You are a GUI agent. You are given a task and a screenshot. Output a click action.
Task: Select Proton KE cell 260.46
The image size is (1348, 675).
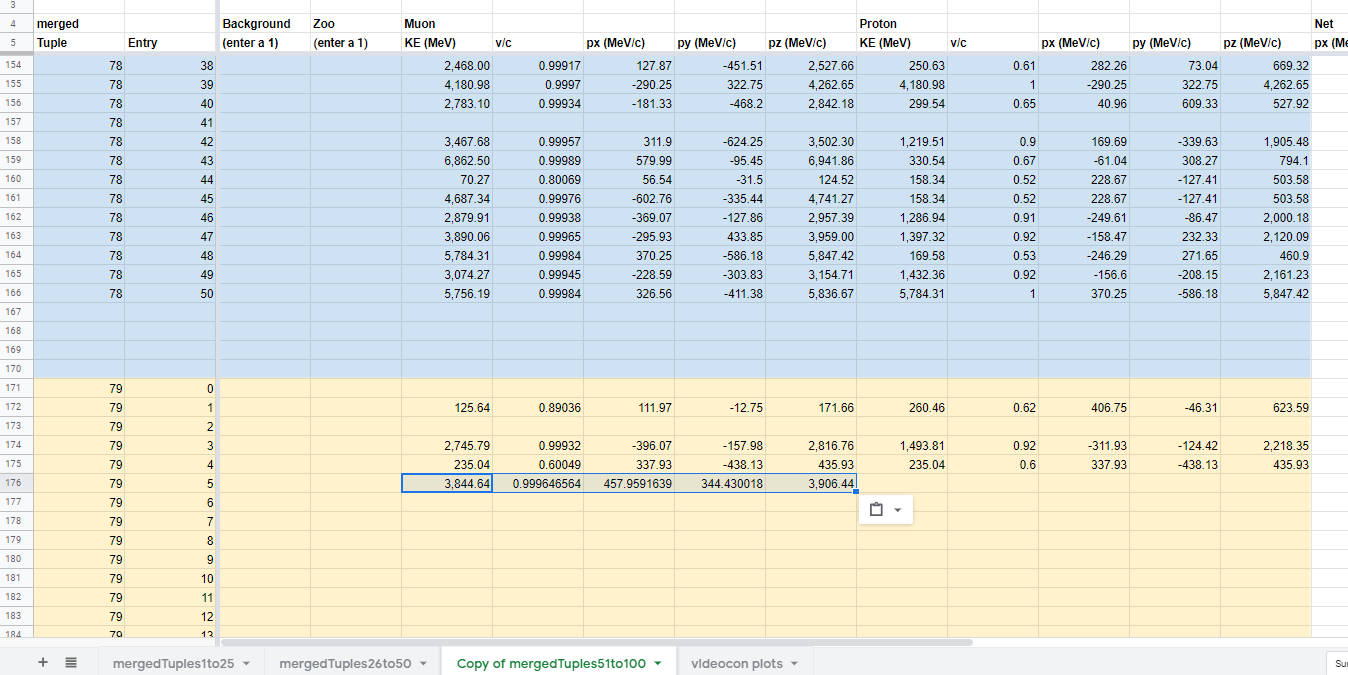point(902,407)
